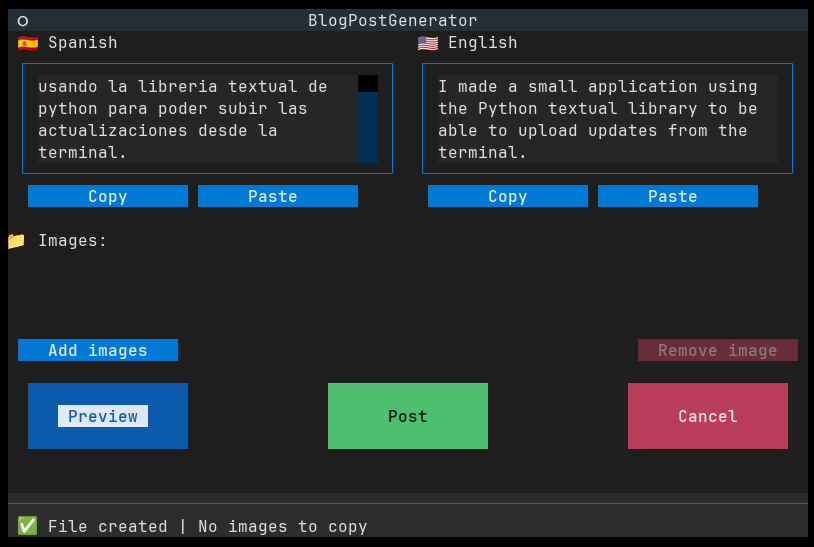Screen dimensions: 814x547
Task: Copy the English text
Action: [x=508, y=196]
